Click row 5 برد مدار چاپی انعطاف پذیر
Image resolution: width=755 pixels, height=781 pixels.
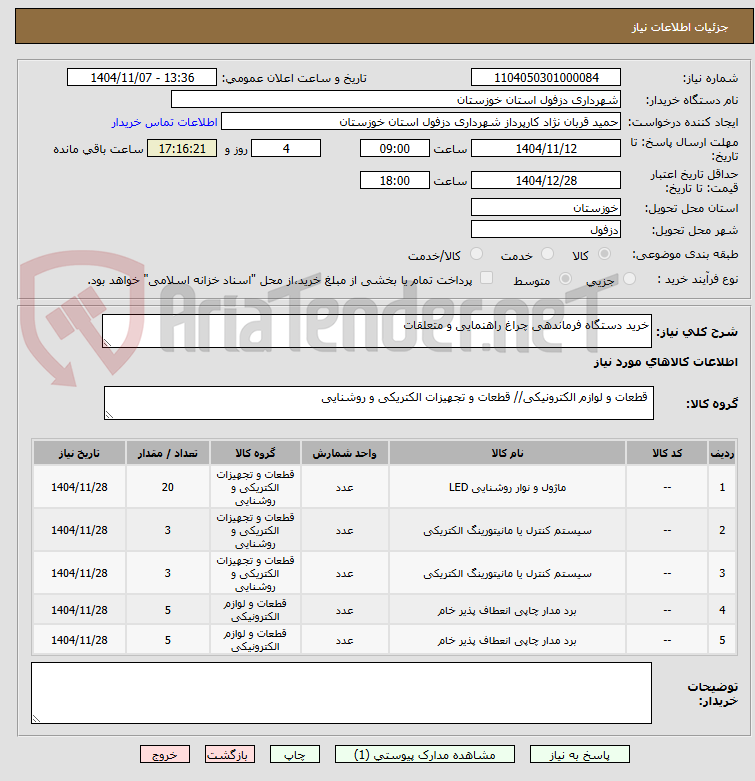click(507, 640)
